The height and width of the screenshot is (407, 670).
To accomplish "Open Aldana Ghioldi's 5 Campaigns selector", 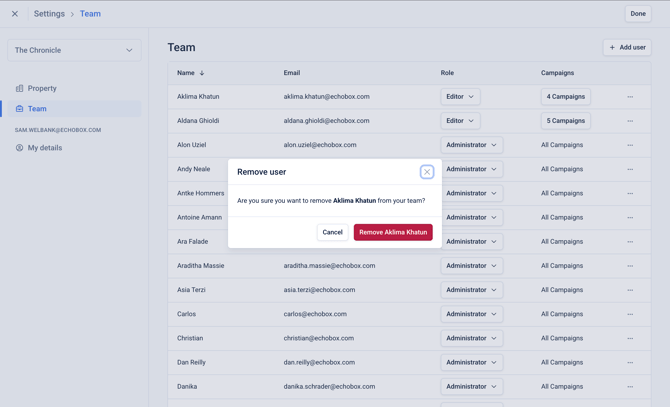I will tap(565, 121).
